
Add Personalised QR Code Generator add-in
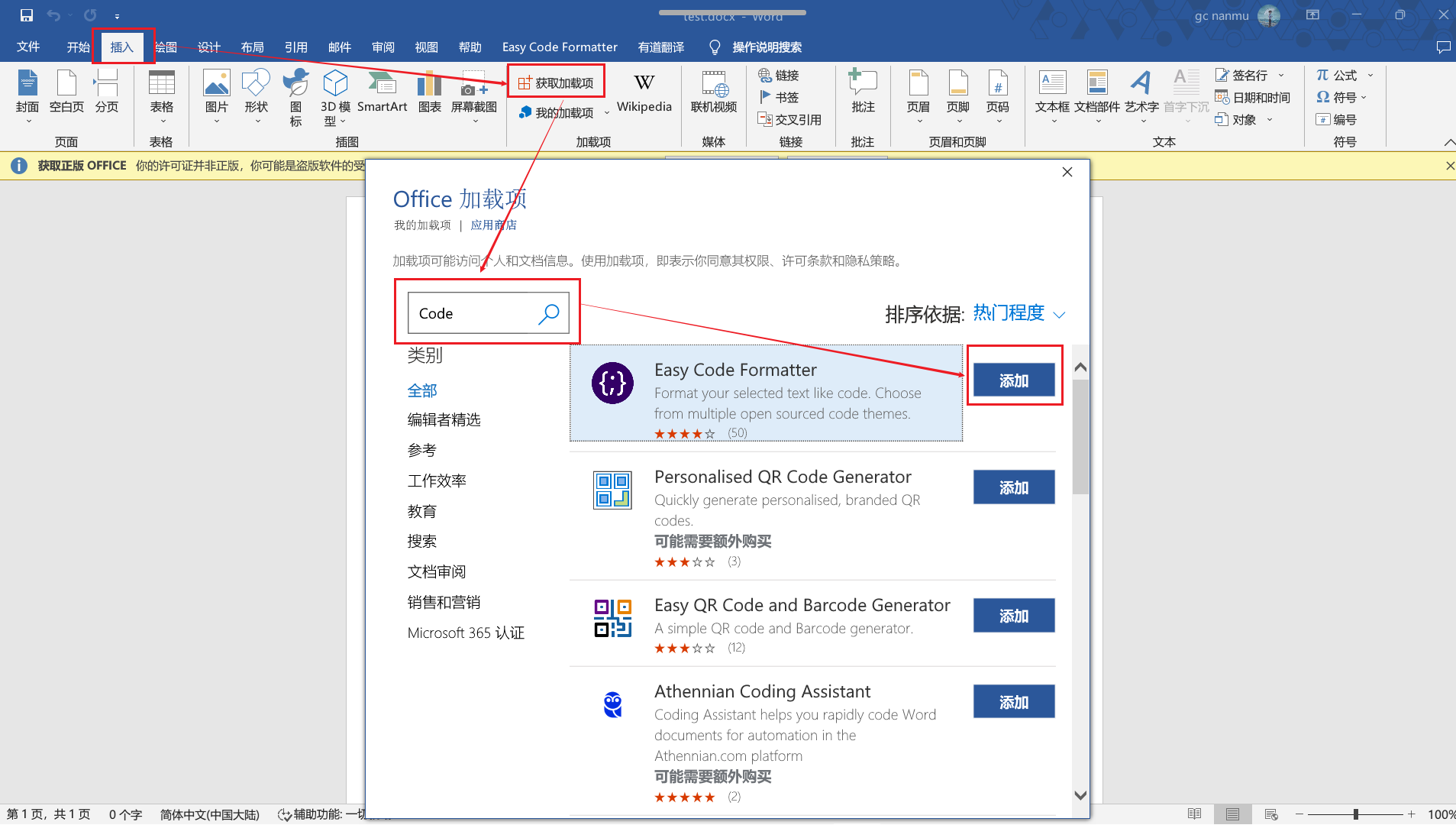1014,487
